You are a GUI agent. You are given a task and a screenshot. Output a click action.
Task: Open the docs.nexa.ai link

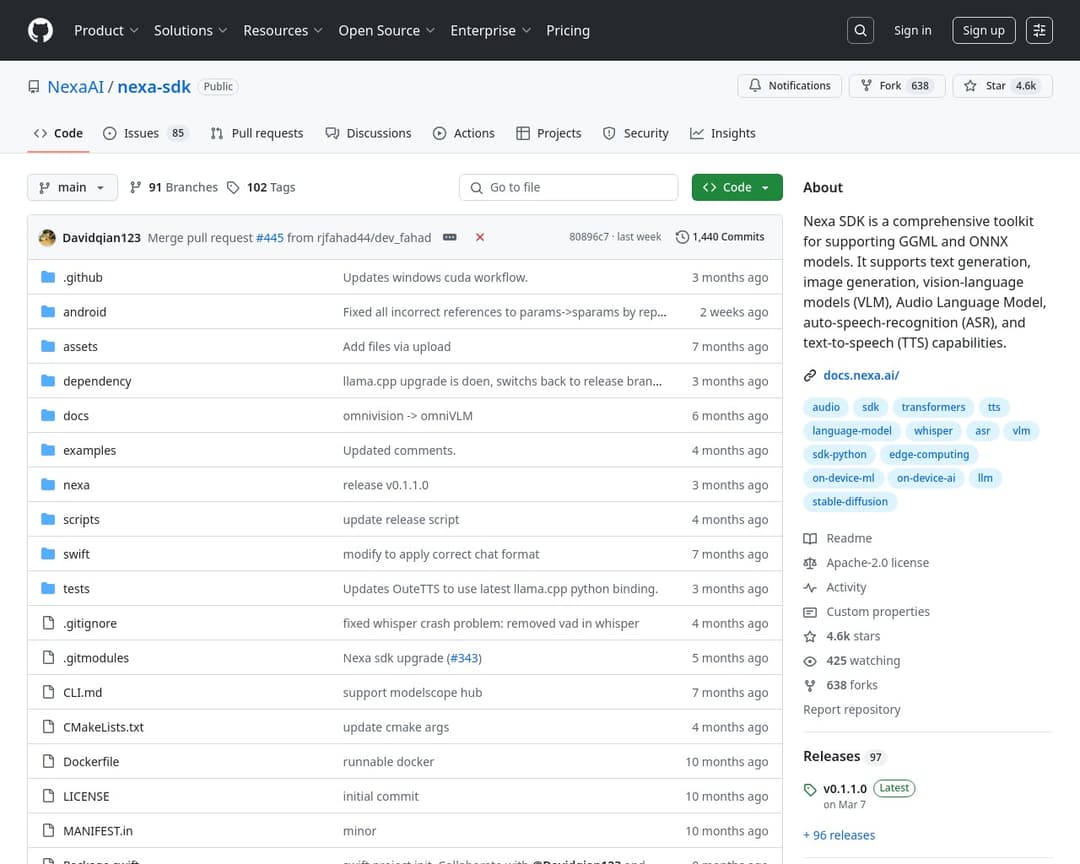861,376
